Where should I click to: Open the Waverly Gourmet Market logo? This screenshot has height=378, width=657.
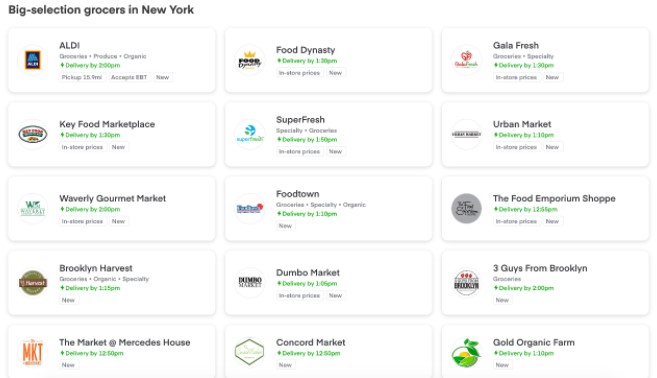pos(33,209)
